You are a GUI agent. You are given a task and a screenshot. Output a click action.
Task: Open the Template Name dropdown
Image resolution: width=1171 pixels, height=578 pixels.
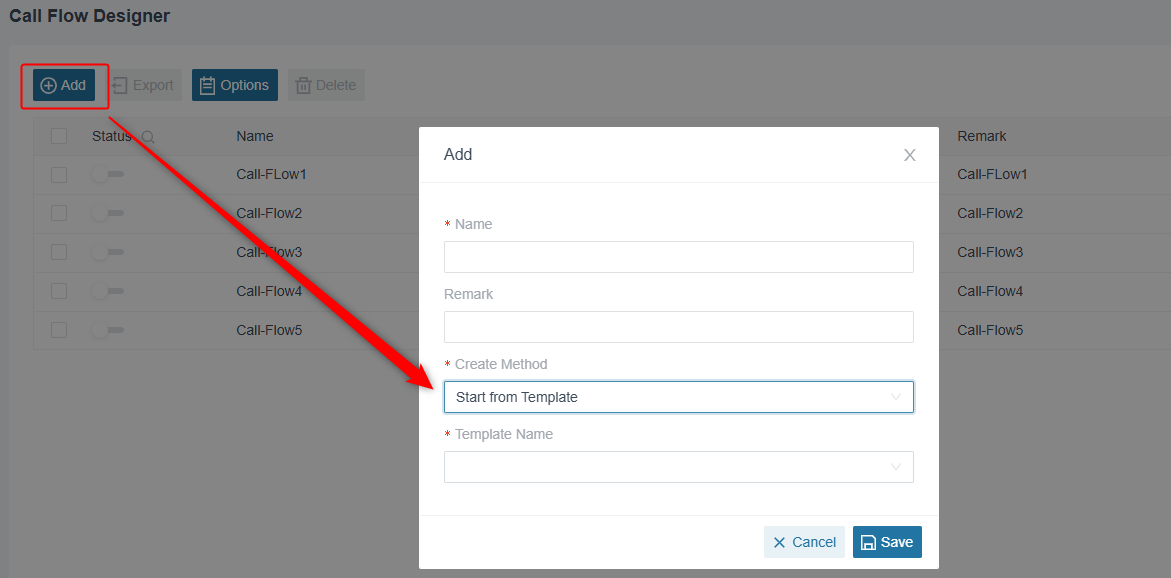[x=679, y=467]
